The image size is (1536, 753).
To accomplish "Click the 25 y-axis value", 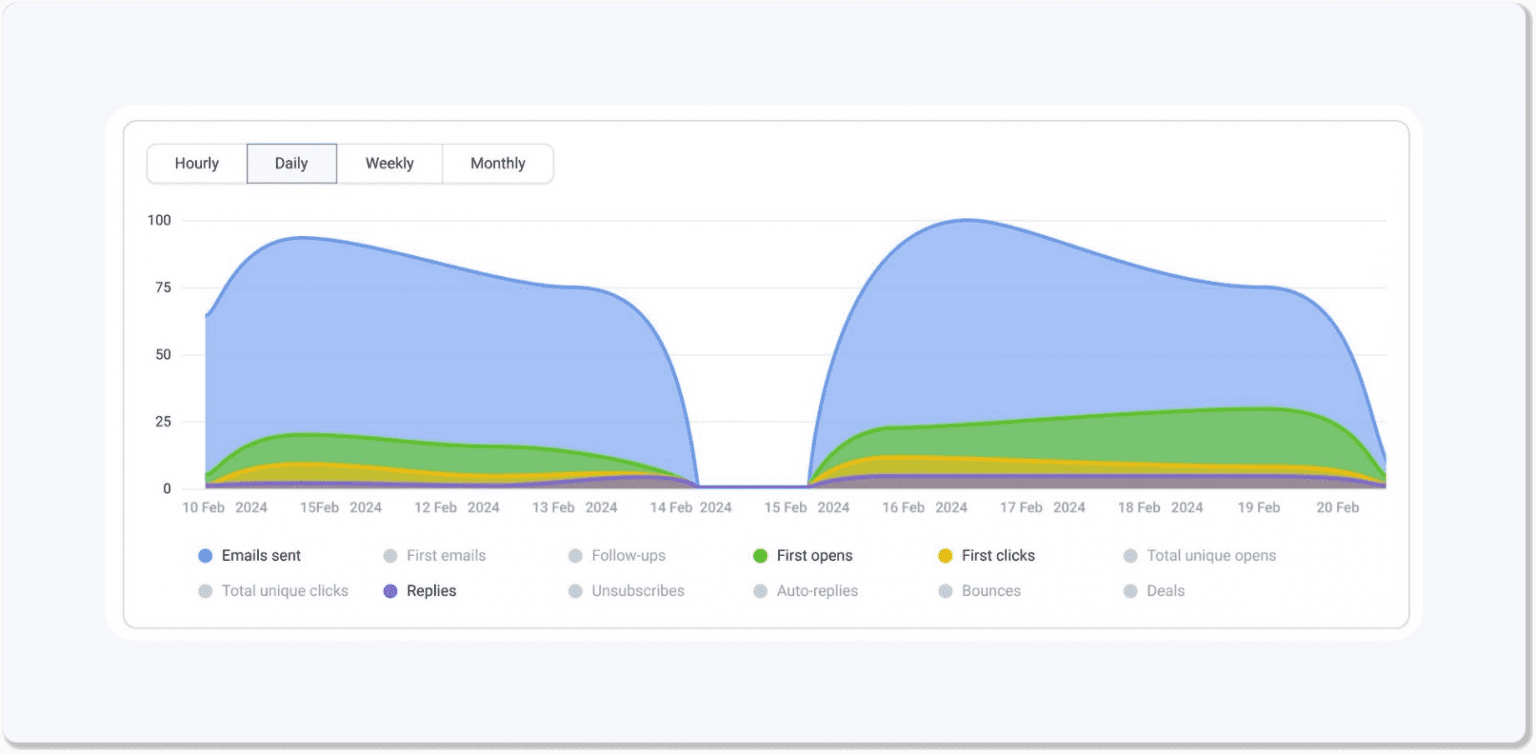I will coord(162,422).
